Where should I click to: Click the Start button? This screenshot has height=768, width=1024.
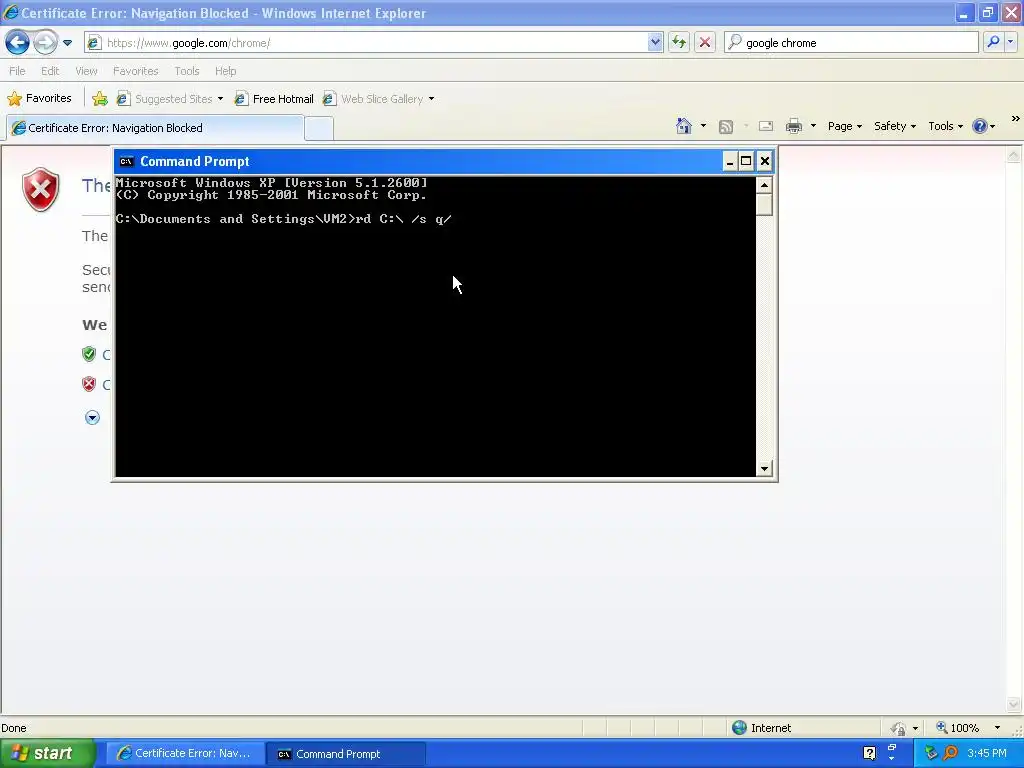pyautogui.click(x=47, y=754)
